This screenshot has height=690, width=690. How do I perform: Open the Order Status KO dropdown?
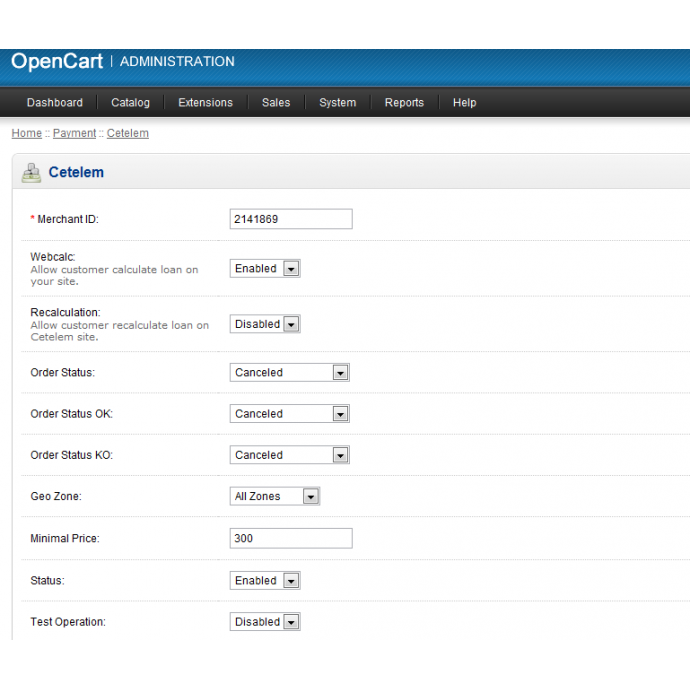tap(290, 455)
